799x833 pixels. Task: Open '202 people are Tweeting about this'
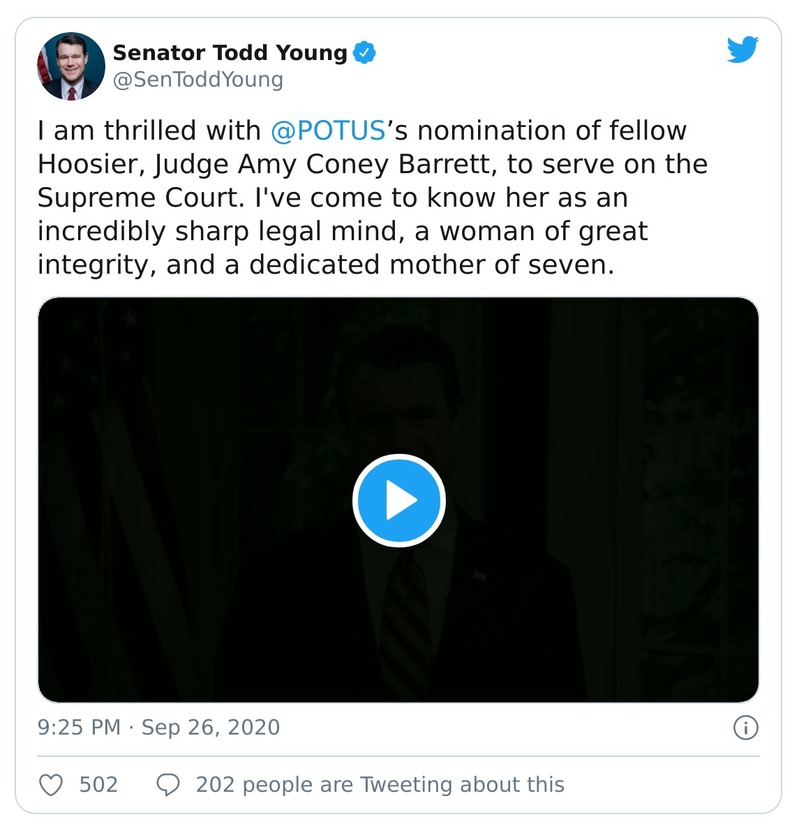click(380, 784)
